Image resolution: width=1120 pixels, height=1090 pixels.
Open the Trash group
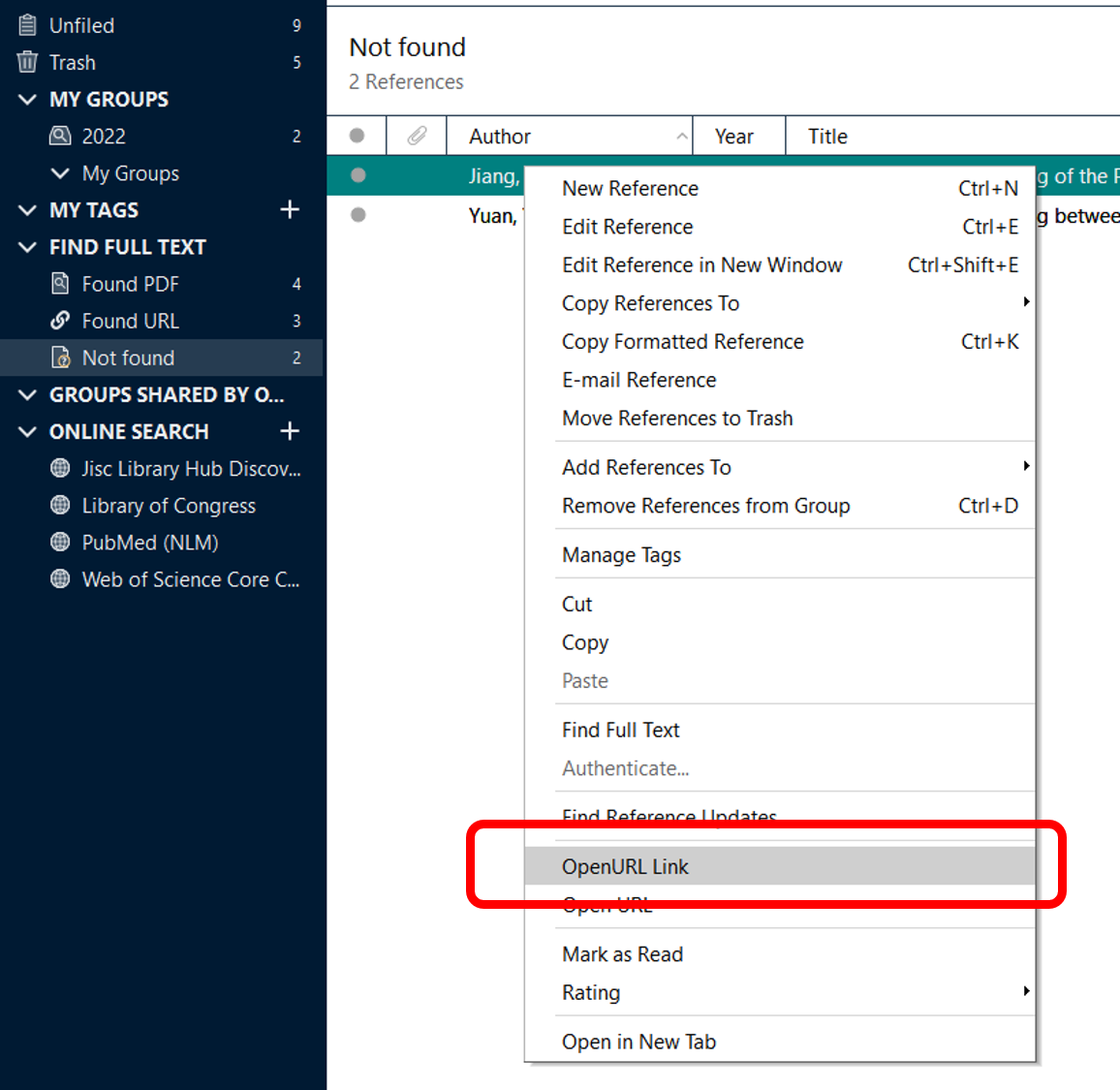161,63
